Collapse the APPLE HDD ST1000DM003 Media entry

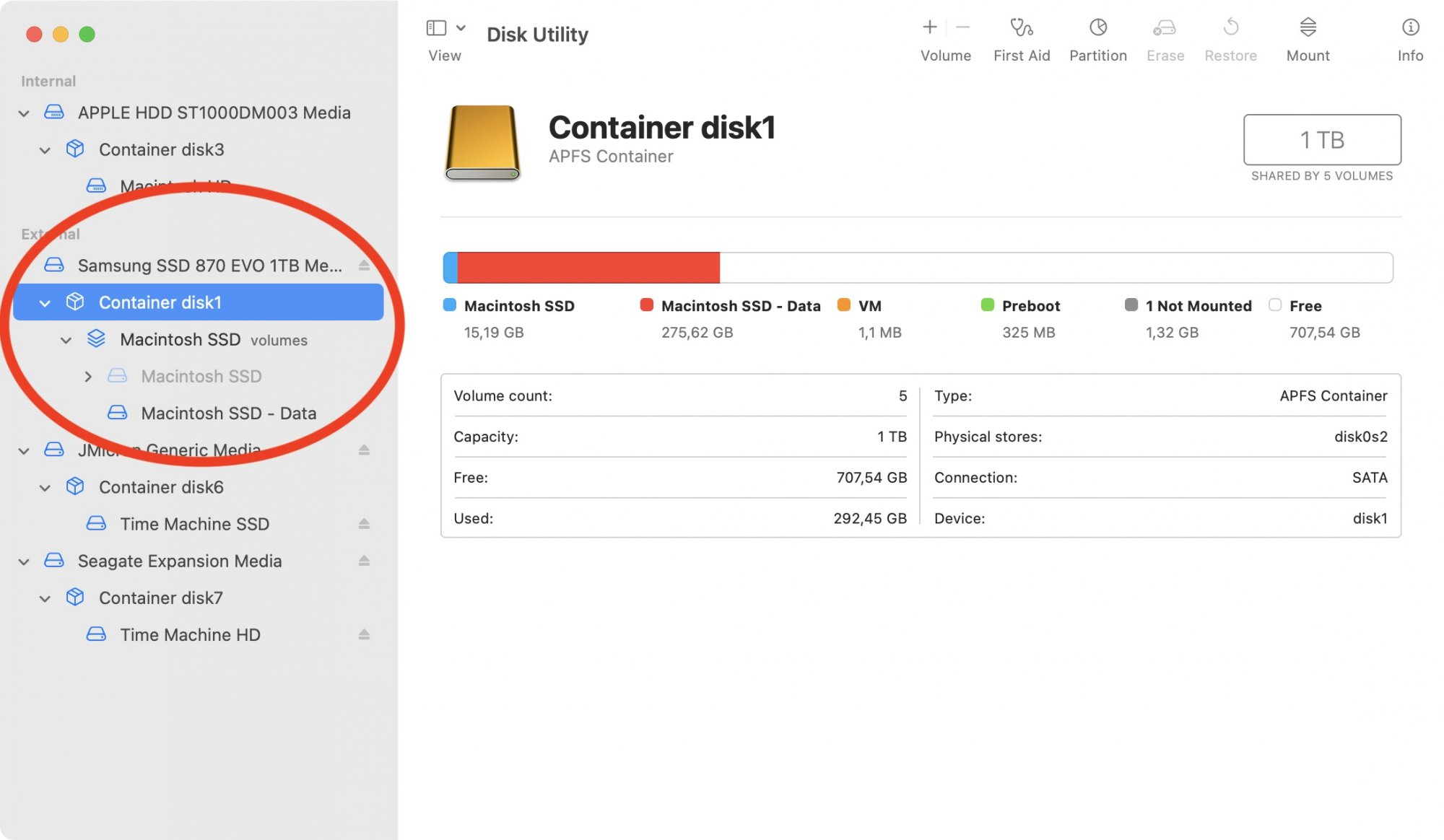24,113
